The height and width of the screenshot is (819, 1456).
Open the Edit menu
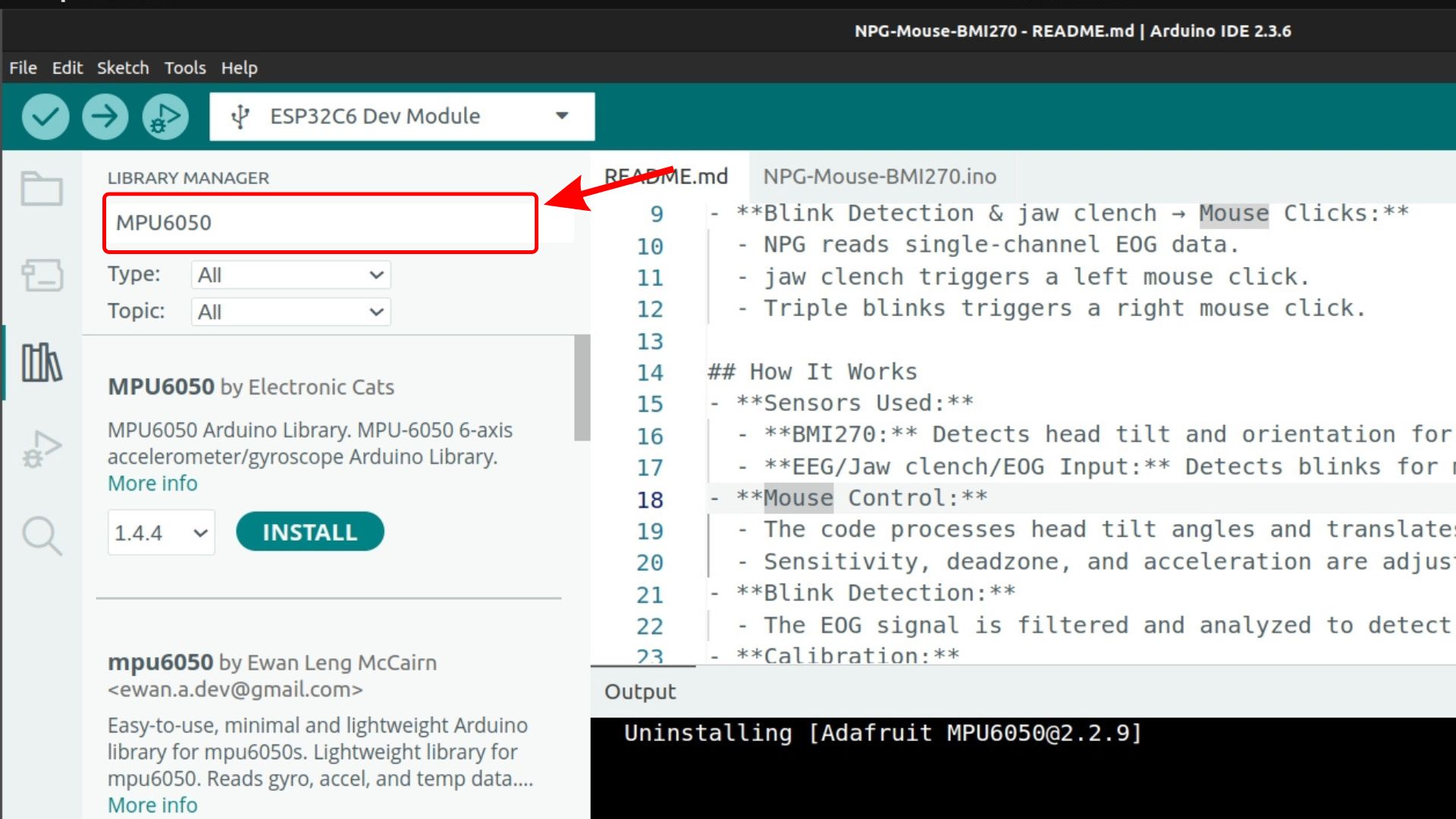point(67,67)
